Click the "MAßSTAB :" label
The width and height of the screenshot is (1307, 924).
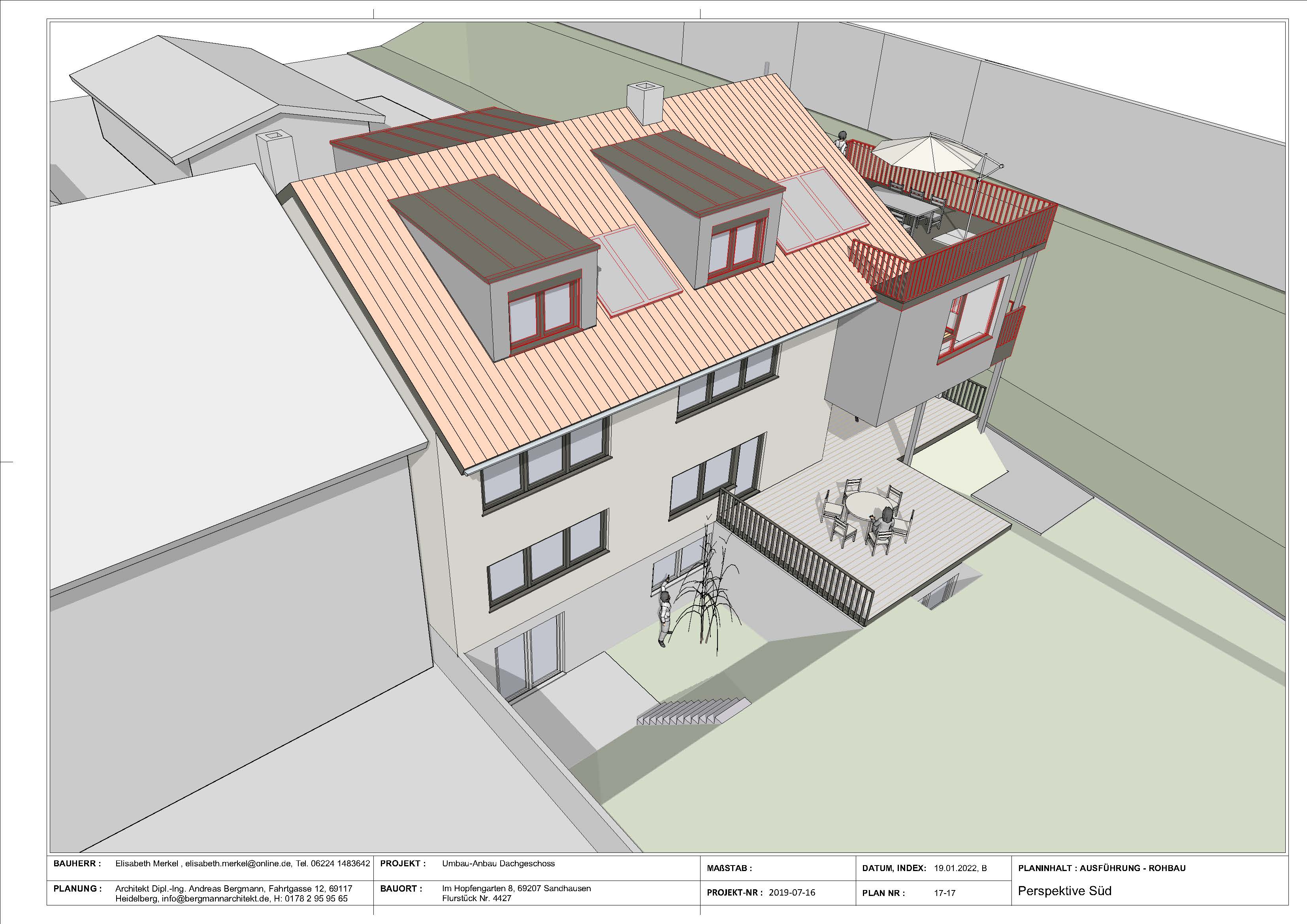pyautogui.click(x=729, y=869)
